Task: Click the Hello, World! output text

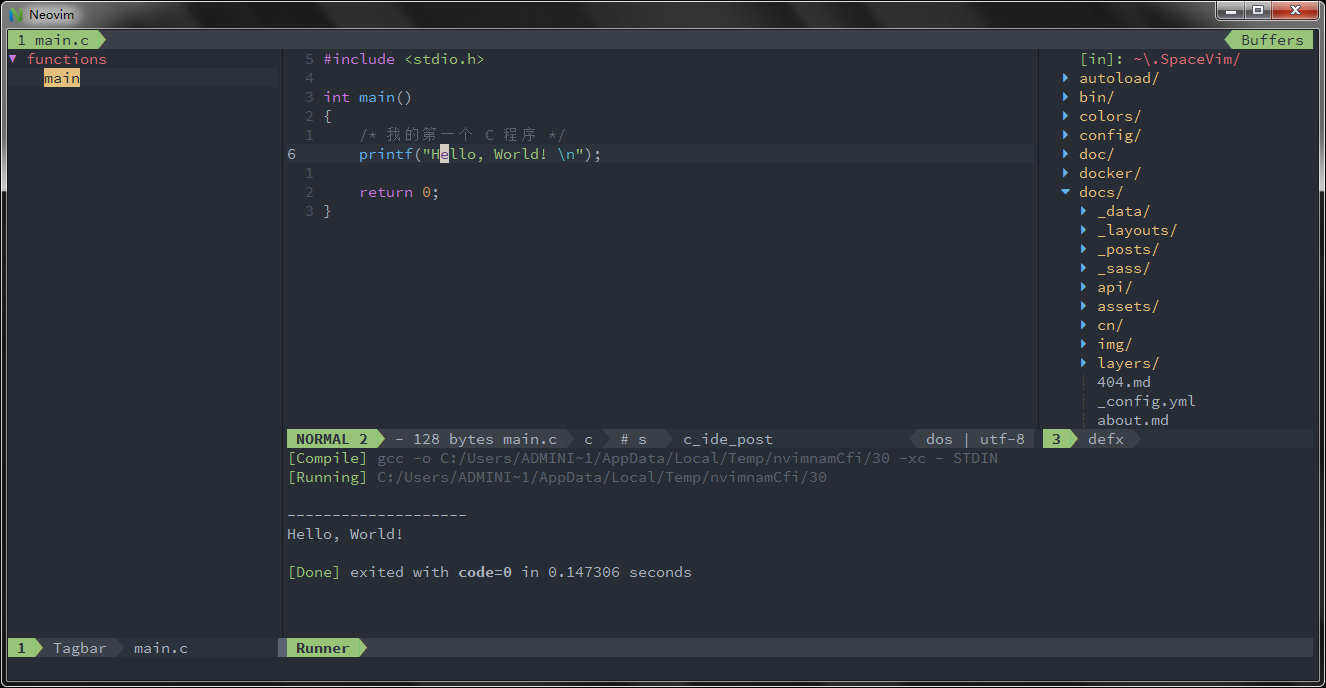Action: [345, 534]
